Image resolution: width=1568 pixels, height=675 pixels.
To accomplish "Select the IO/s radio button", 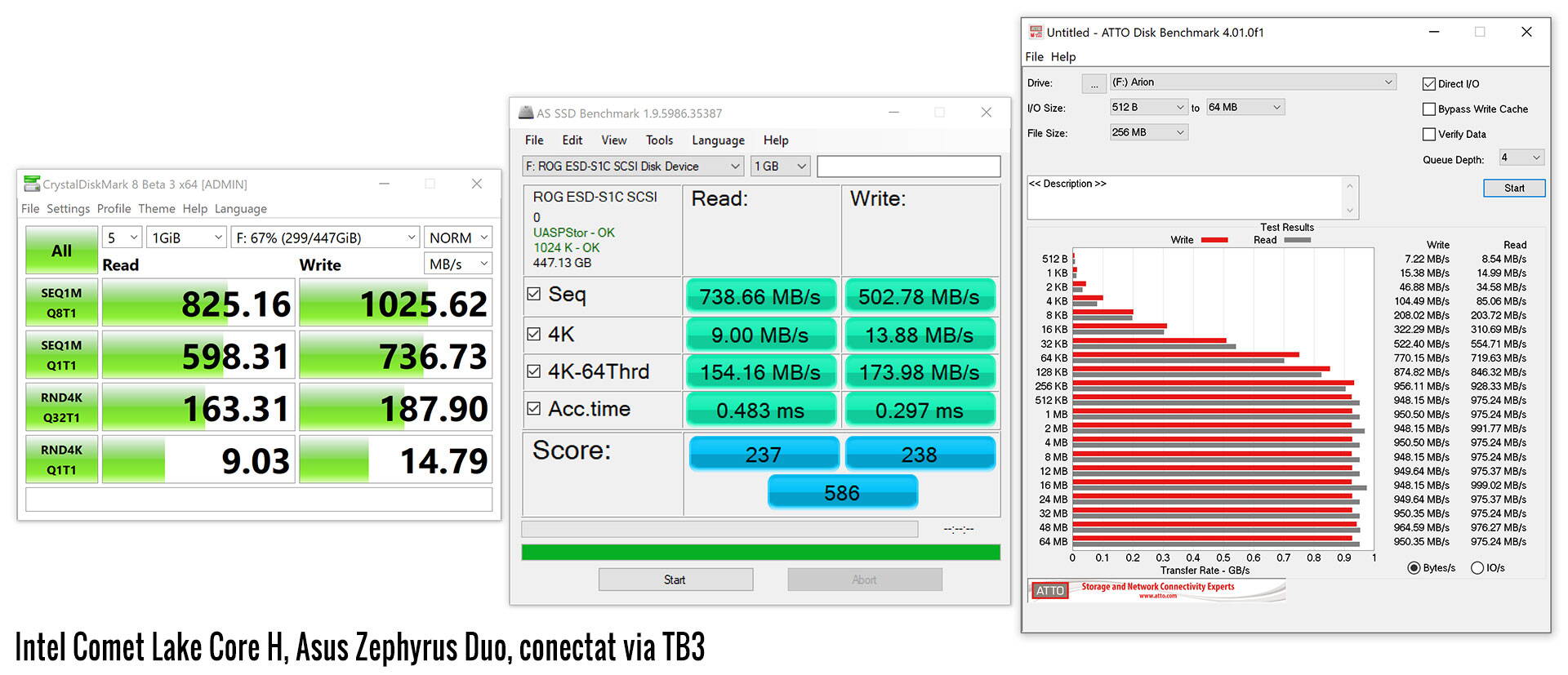I will (1477, 568).
